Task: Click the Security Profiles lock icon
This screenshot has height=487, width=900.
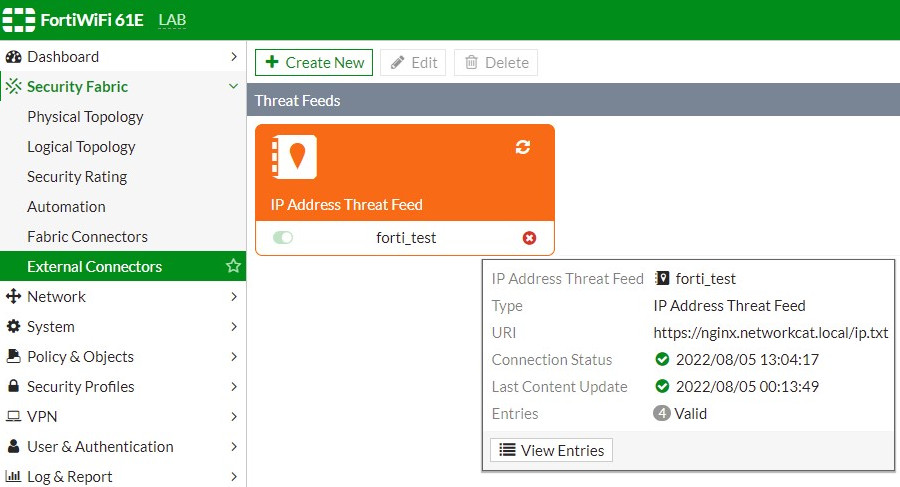Action: point(13,386)
